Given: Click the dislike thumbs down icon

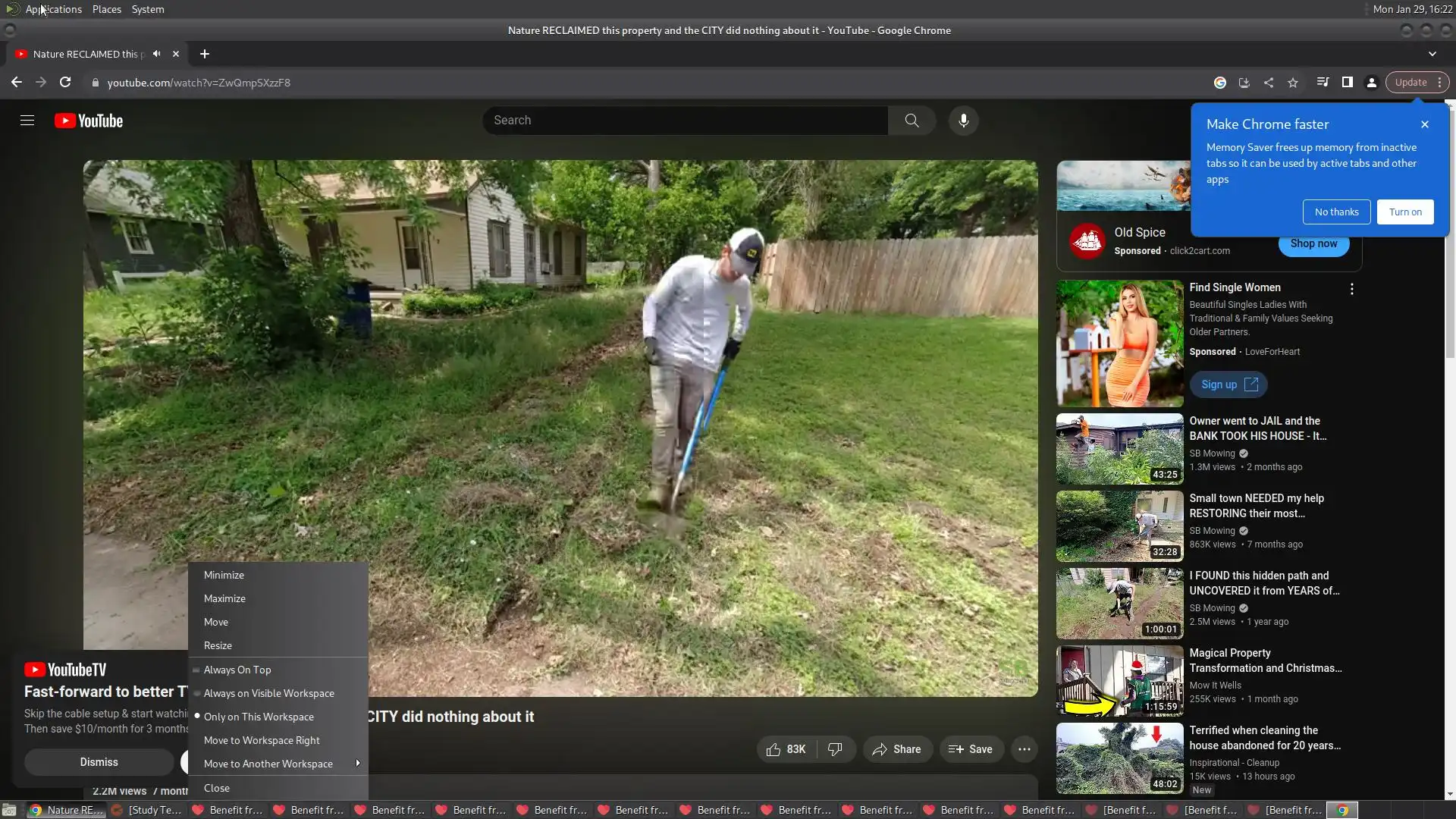Looking at the screenshot, I should (x=835, y=749).
